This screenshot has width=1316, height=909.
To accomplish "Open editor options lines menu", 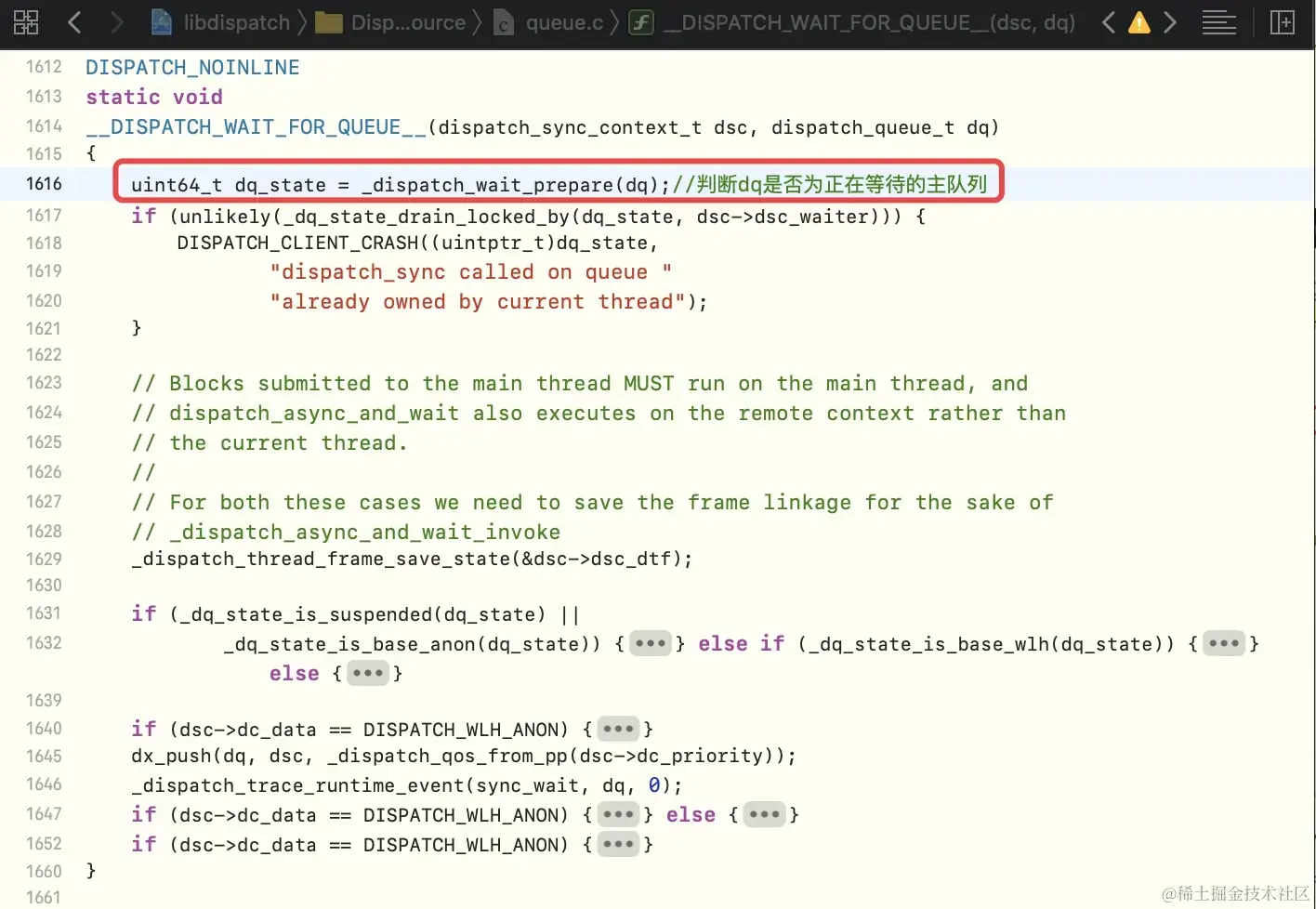I will pyautogui.click(x=1218, y=22).
